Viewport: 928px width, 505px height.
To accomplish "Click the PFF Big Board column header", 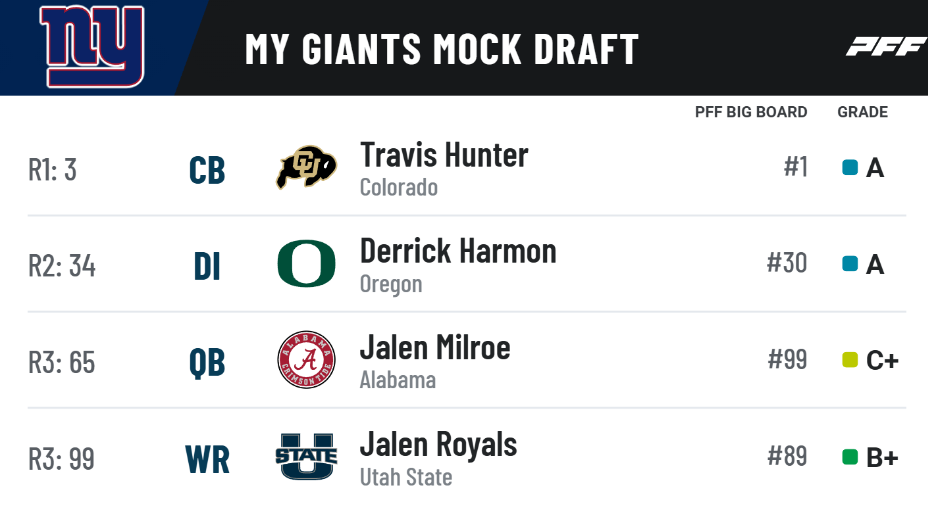I will click(751, 112).
